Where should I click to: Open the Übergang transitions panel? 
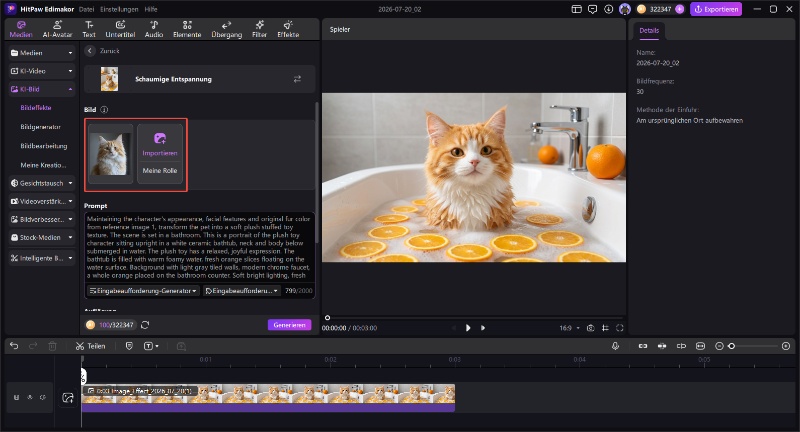click(227, 29)
